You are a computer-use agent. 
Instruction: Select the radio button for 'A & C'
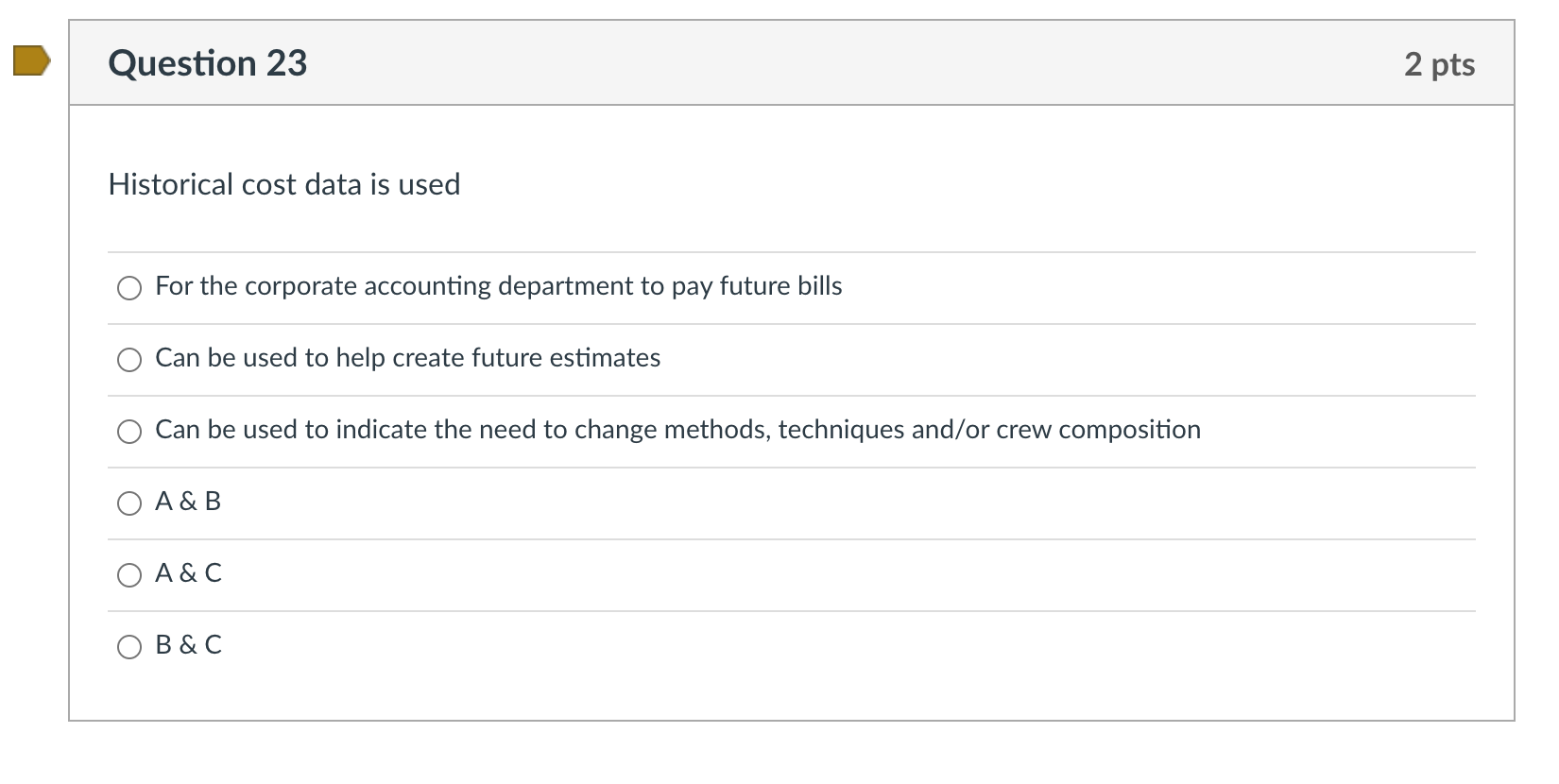tap(129, 575)
